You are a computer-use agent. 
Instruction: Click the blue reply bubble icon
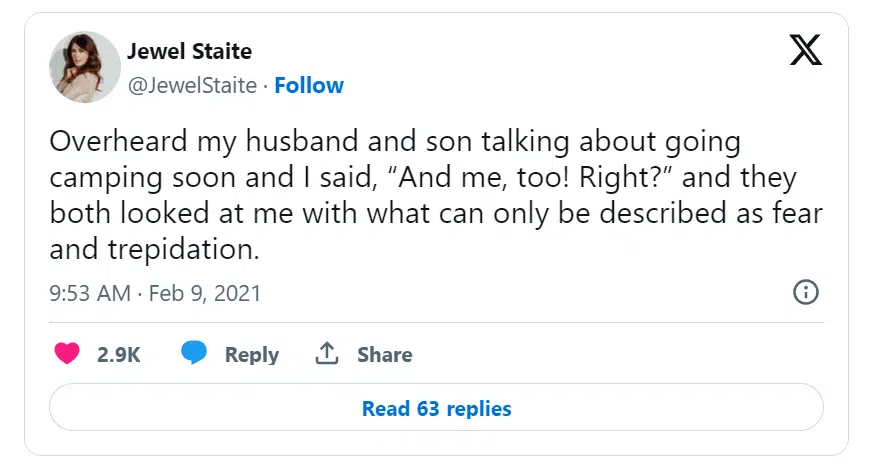click(194, 354)
